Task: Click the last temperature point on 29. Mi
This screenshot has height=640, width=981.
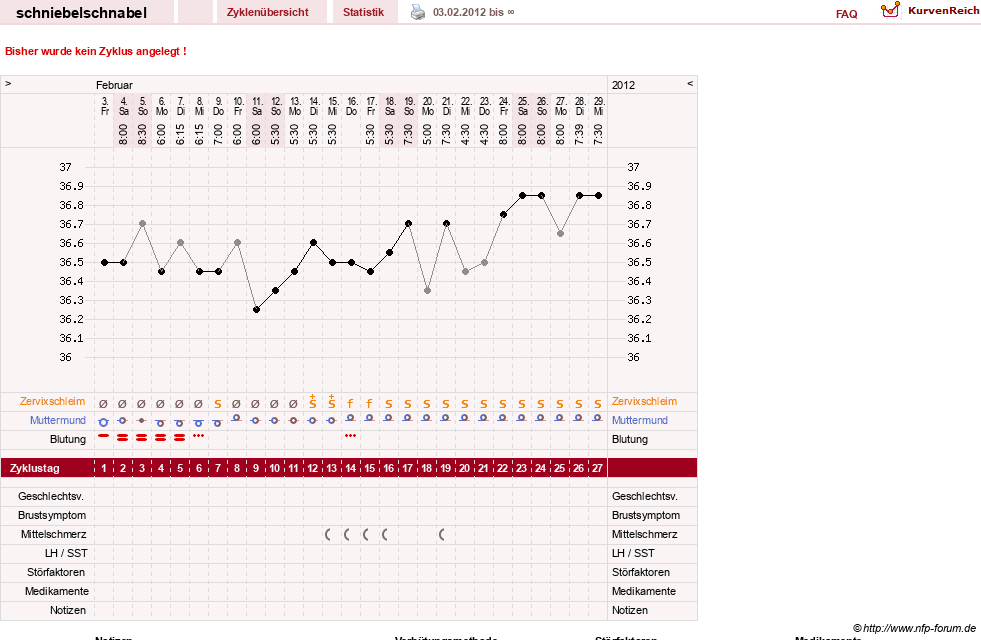Action: (x=599, y=196)
